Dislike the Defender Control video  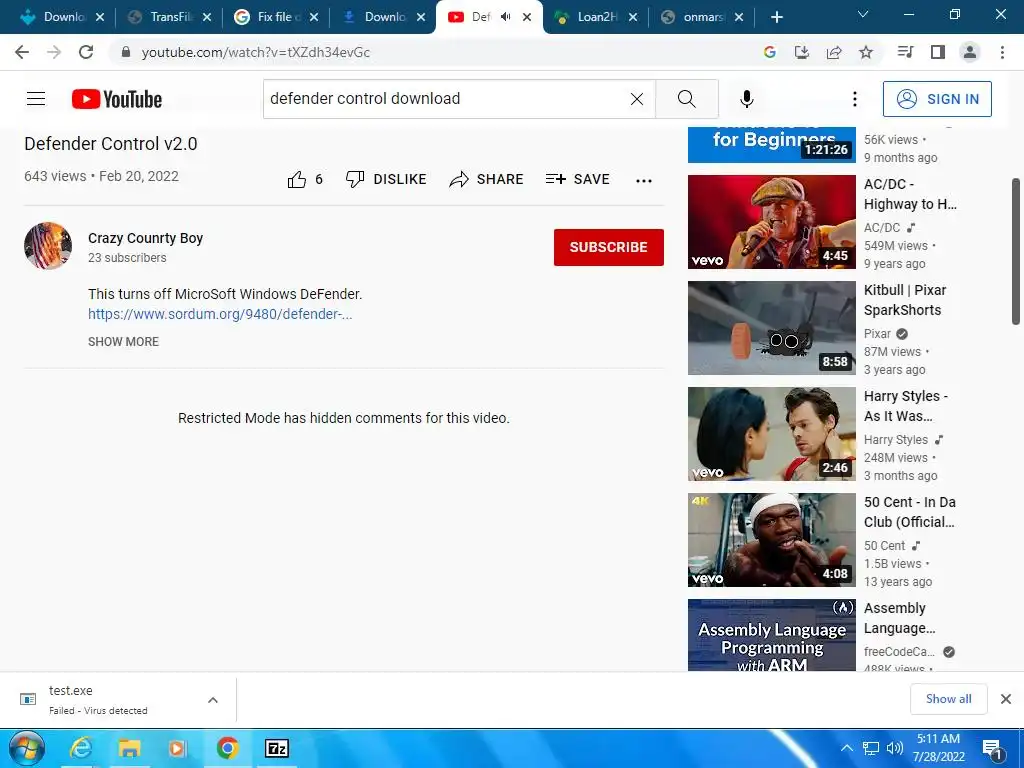(x=386, y=179)
